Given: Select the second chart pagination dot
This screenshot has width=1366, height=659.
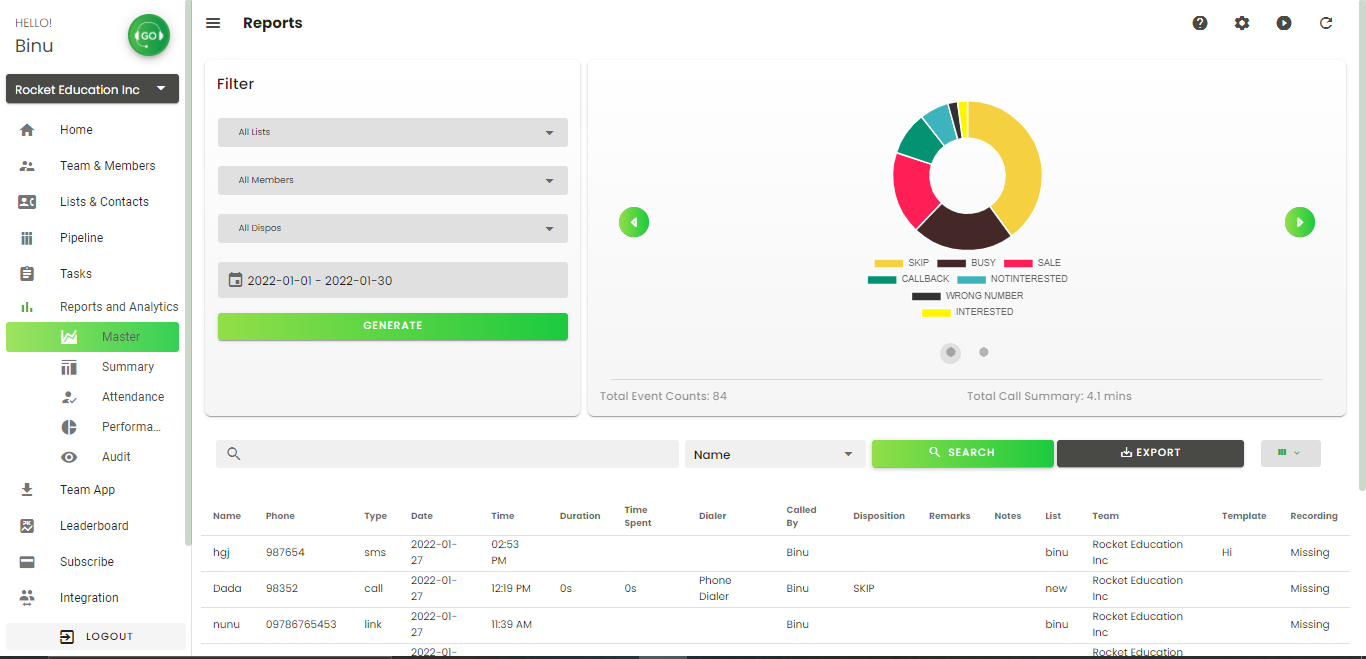Looking at the screenshot, I should pyautogui.click(x=984, y=352).
